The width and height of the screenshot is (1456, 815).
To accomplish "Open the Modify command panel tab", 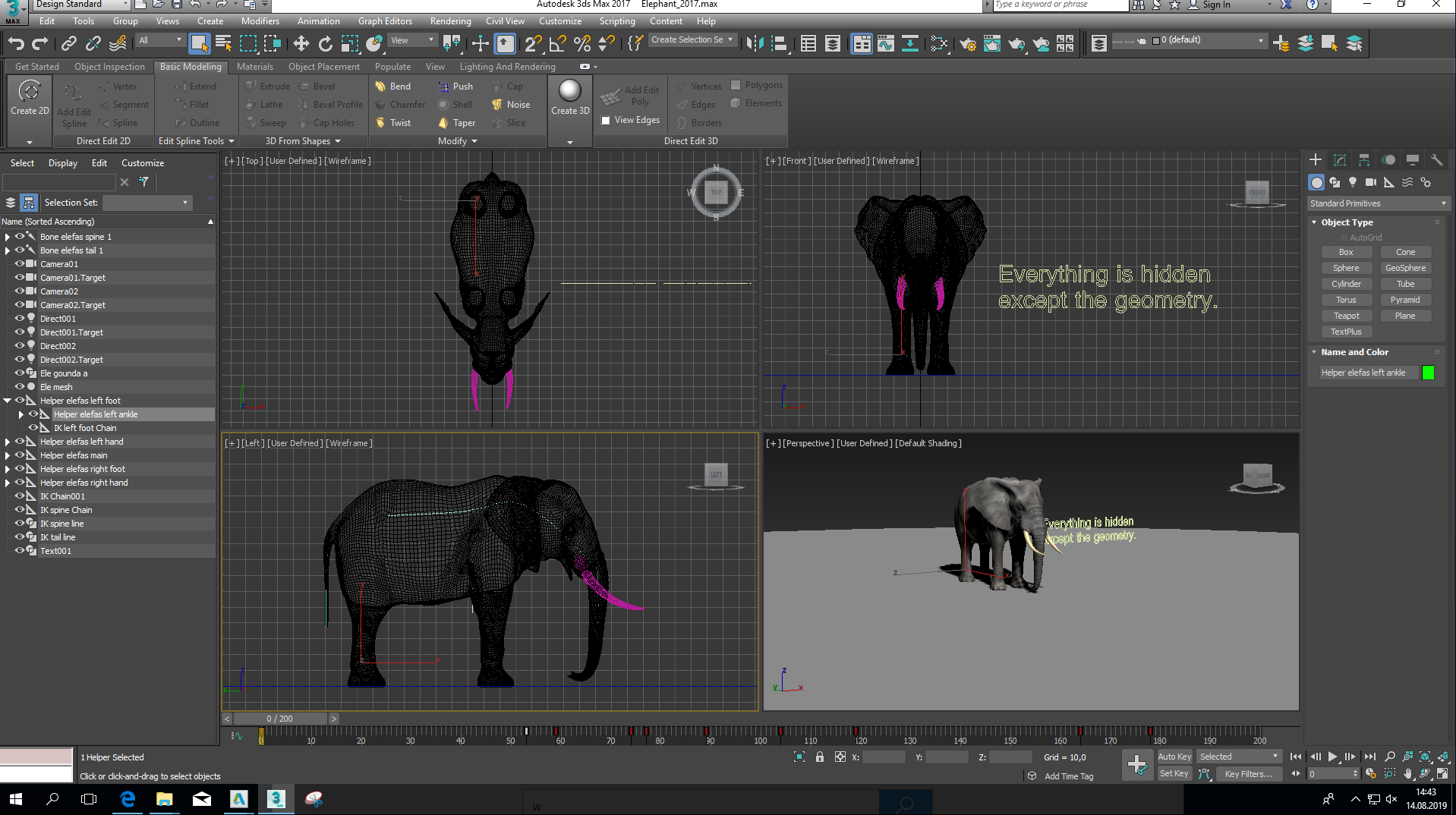I will [1340, 160].
